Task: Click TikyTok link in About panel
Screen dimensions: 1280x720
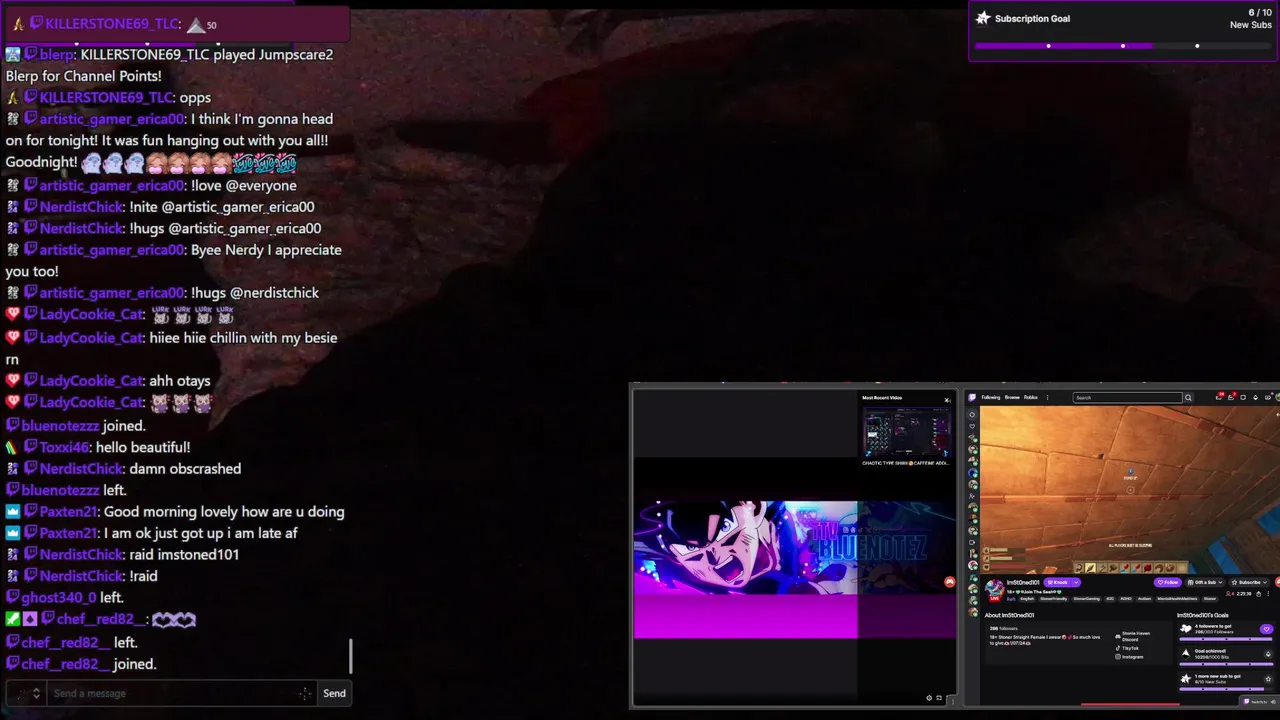Action: 1125,648
